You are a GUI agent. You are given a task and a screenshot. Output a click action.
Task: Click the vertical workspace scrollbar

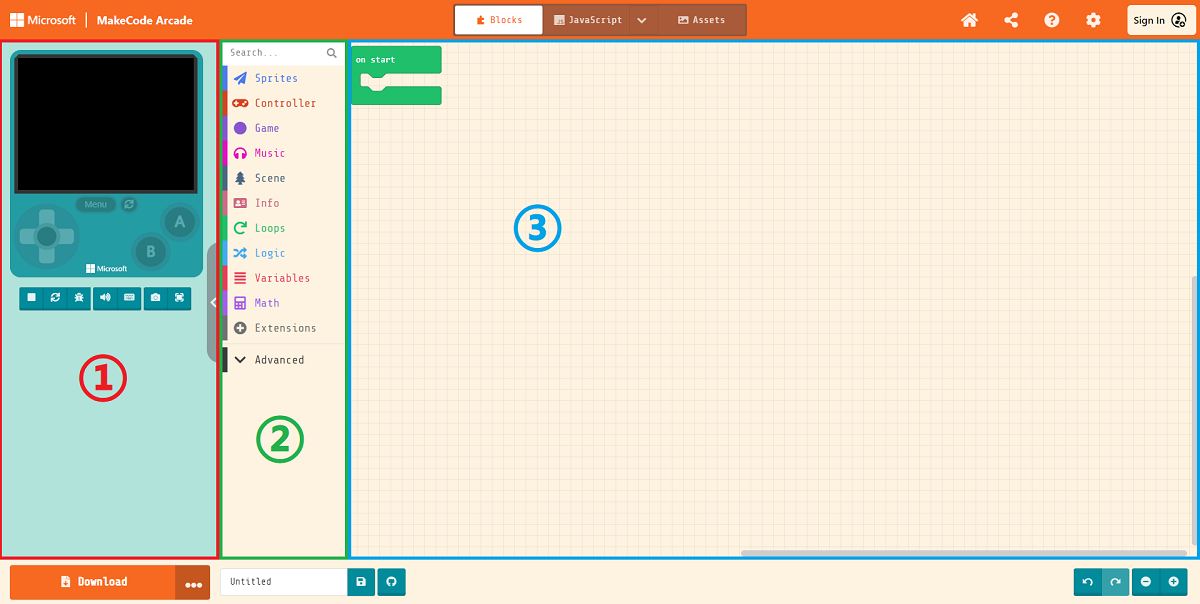point(1195,410)
